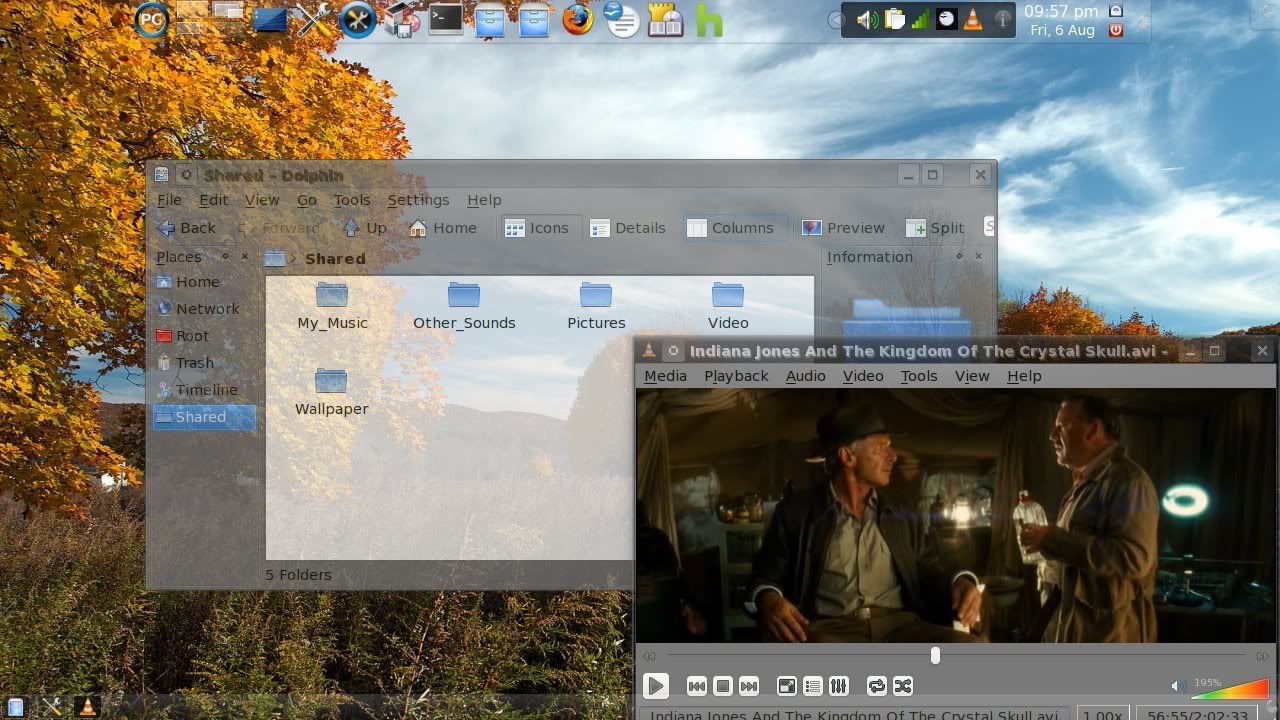Click the system tray volume icon
This screenshot has height=720, width=1280.
[x=867, y=20]
